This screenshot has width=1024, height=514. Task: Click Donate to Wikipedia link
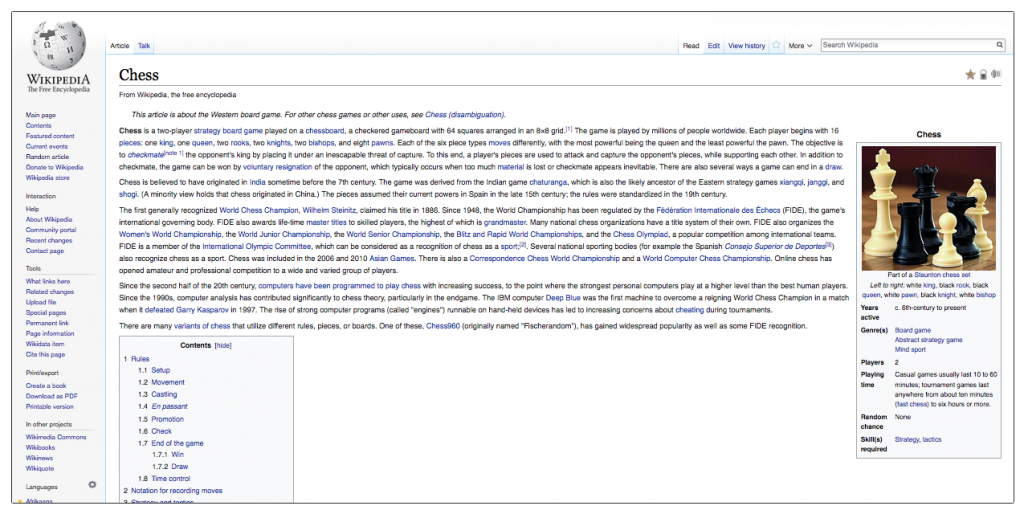point(54,167)
